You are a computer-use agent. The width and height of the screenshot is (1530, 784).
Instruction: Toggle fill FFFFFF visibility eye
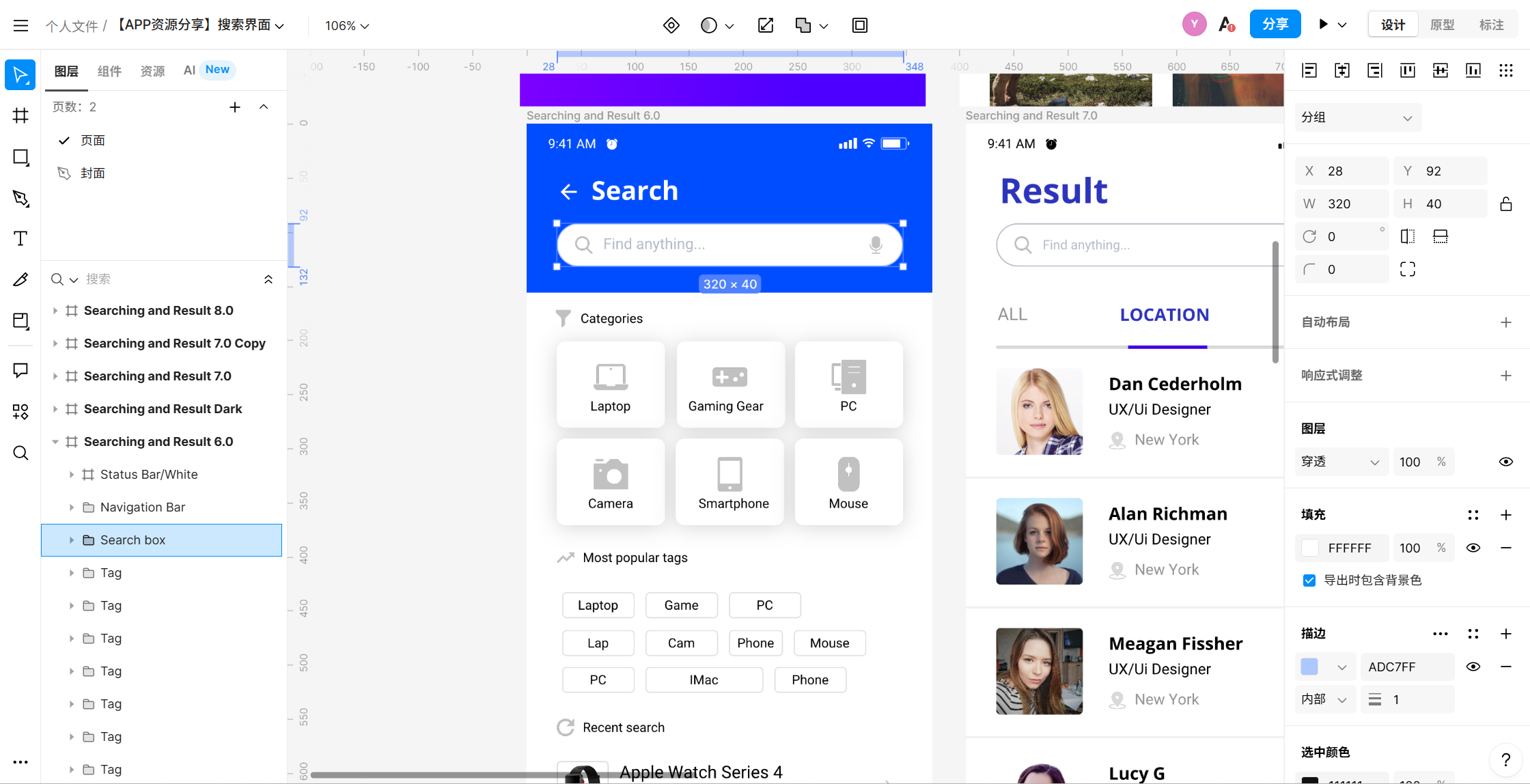coord(1473,548)
